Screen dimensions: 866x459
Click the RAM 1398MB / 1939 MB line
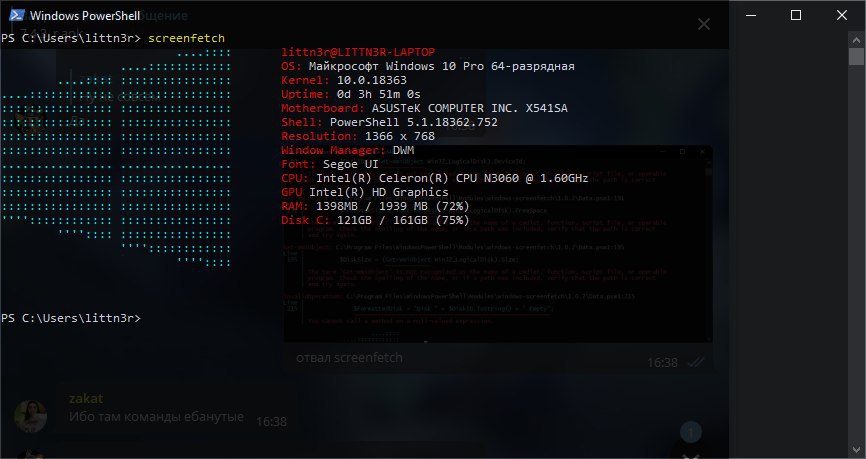pos(376,206)
